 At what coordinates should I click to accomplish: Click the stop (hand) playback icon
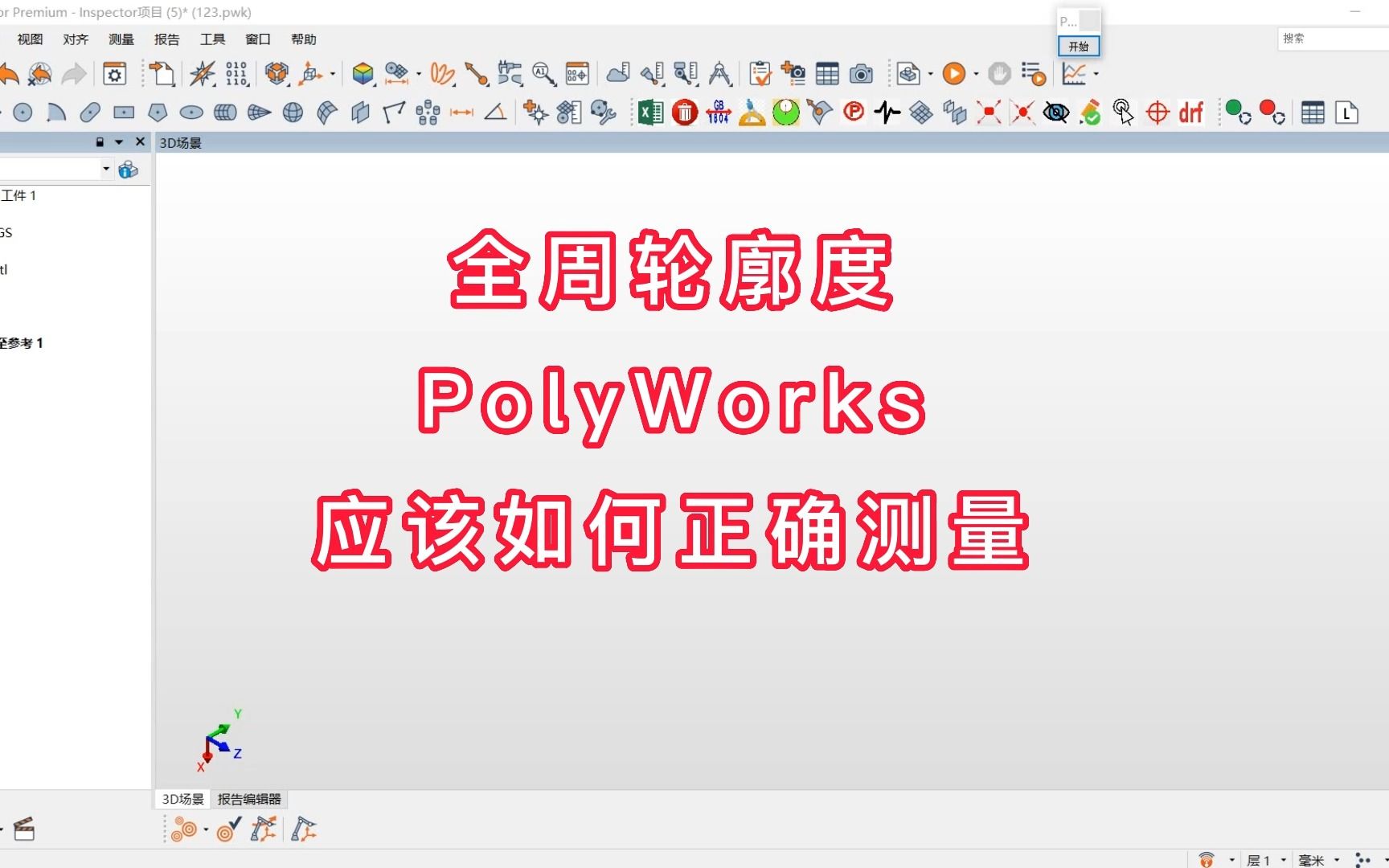999,73
